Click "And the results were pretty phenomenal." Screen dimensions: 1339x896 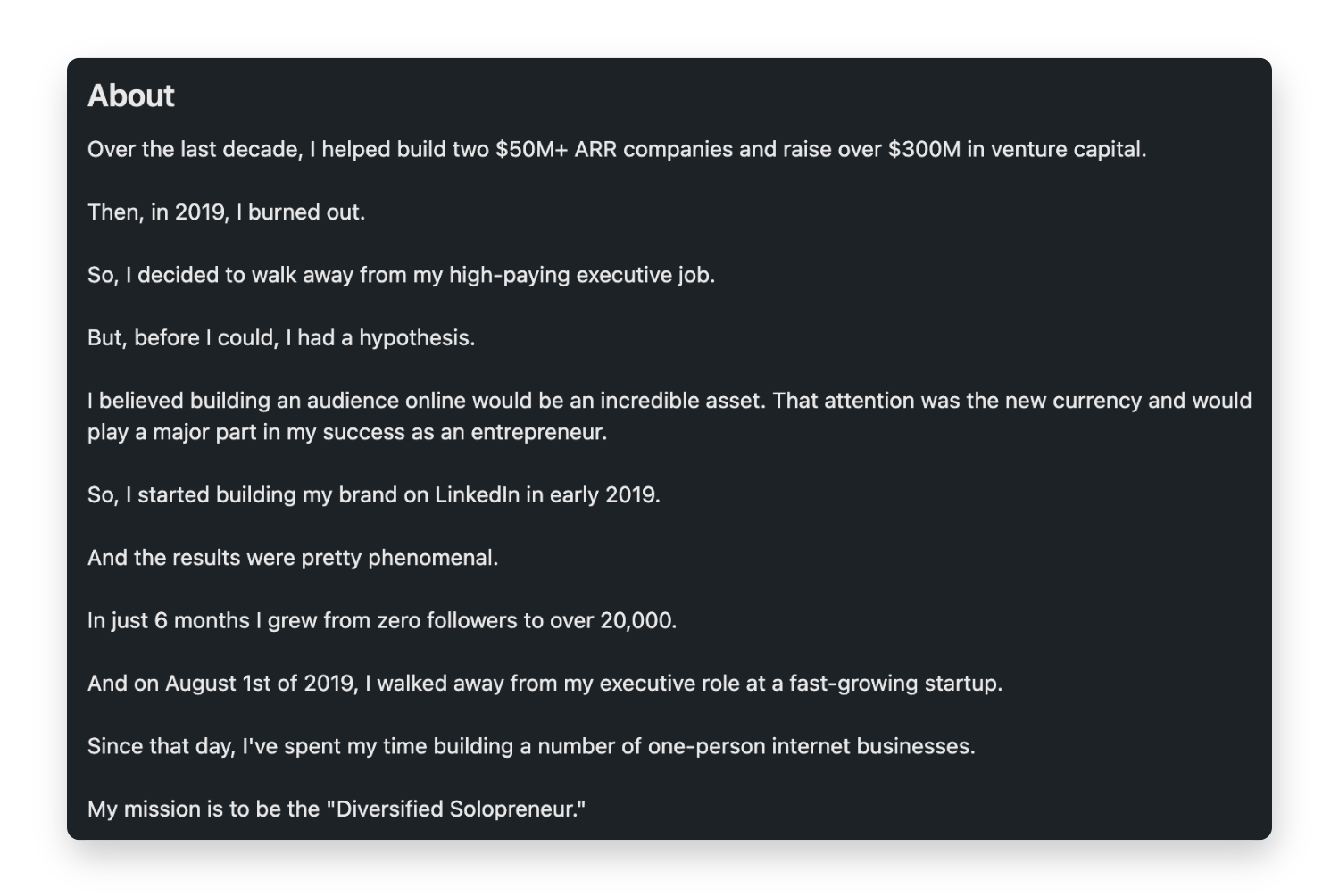(x=293, y=558)
